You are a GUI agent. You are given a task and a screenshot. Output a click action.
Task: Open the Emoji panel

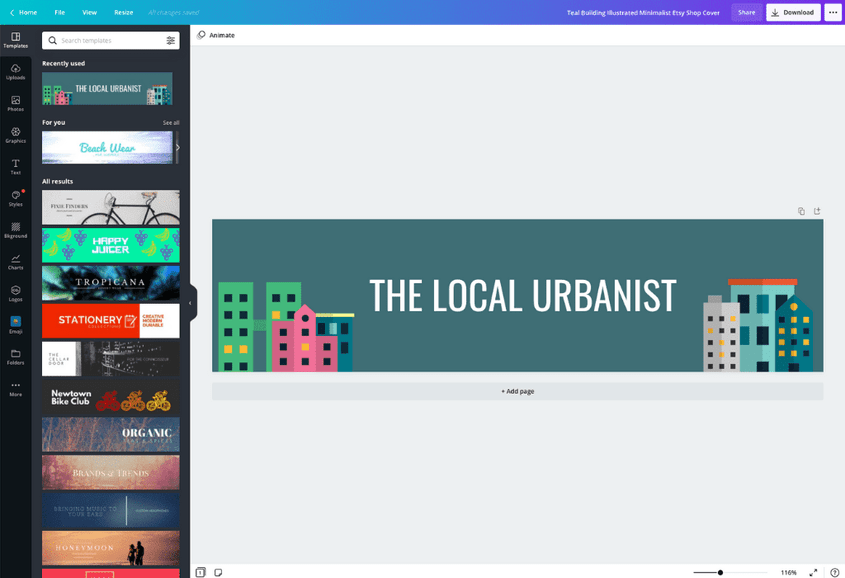coord(15,323)
